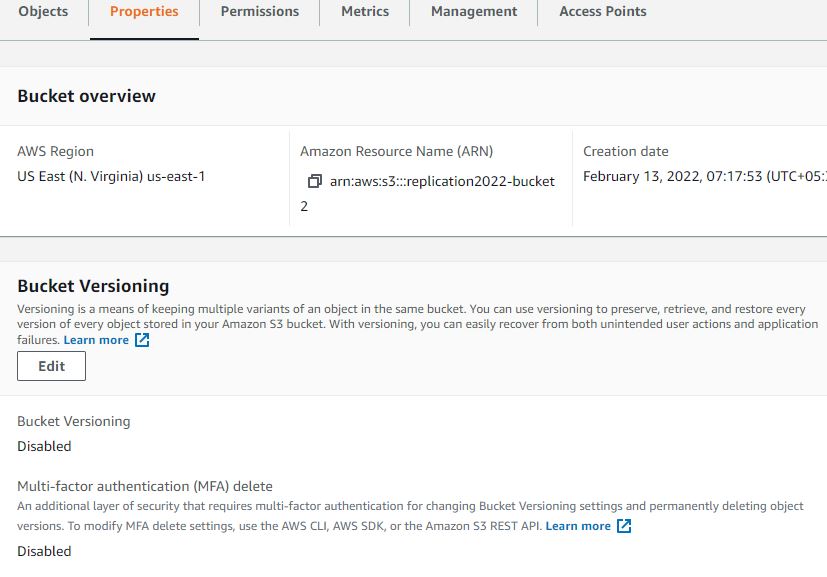
Task: Switch to the Access Points tab
Action: pos(602,12)
